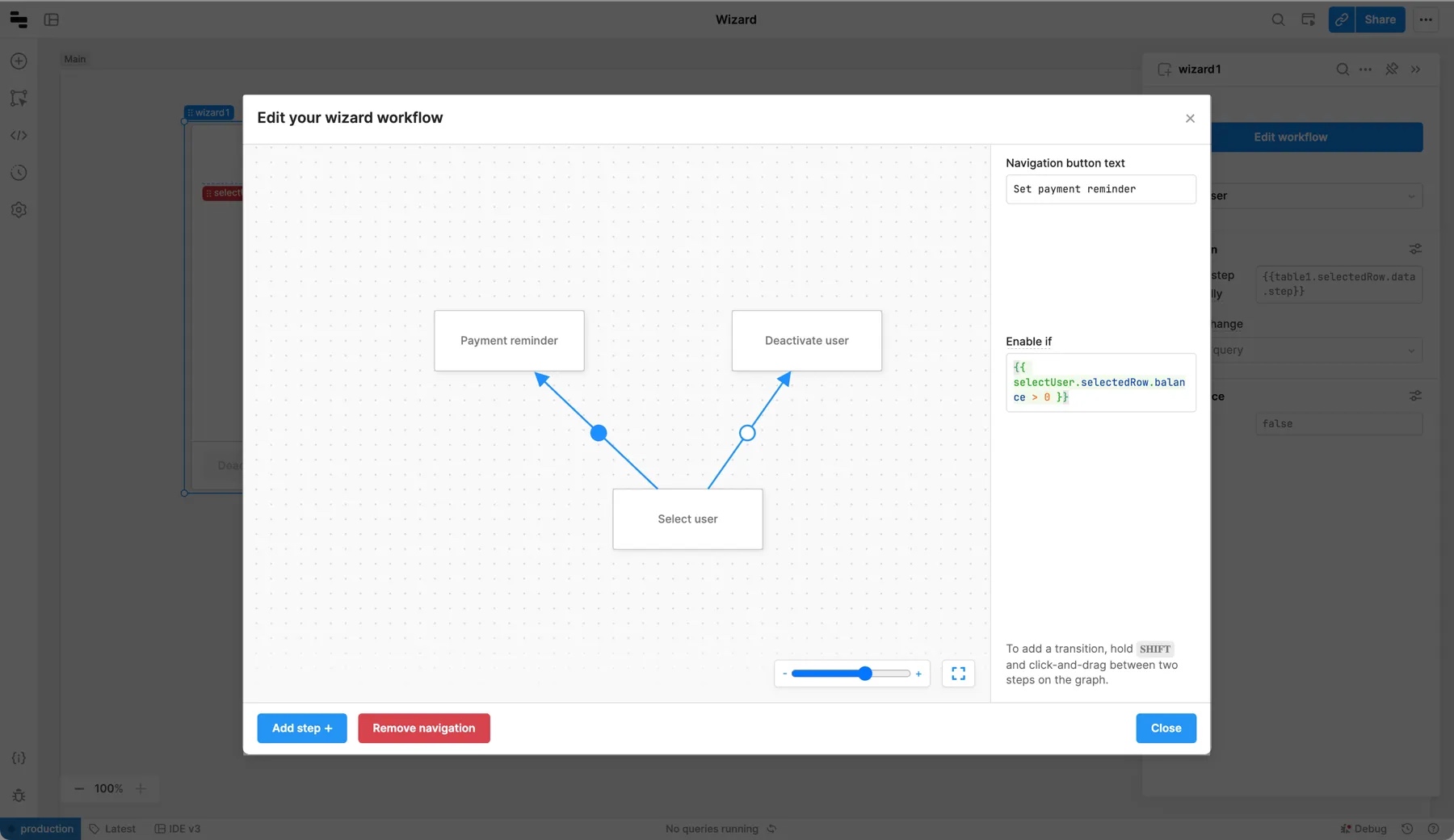Open the code panel icon
The width and height of the screenshot is (1454, 840).
pos(19,136)
